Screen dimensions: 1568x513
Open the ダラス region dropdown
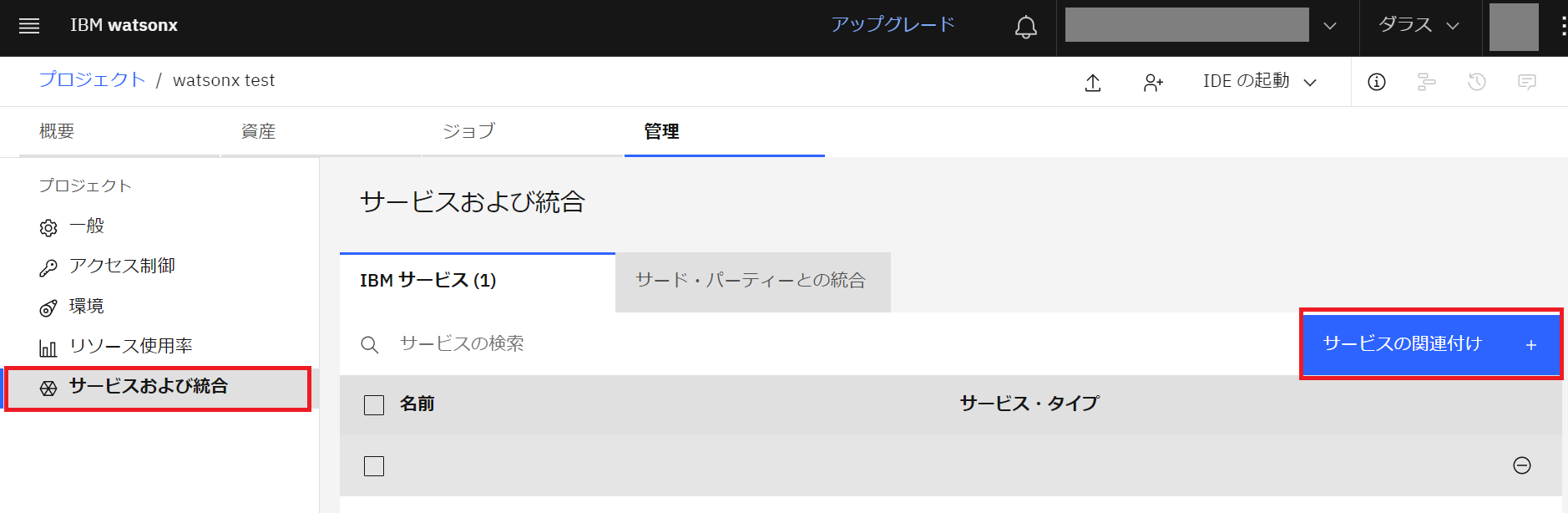1419,26
